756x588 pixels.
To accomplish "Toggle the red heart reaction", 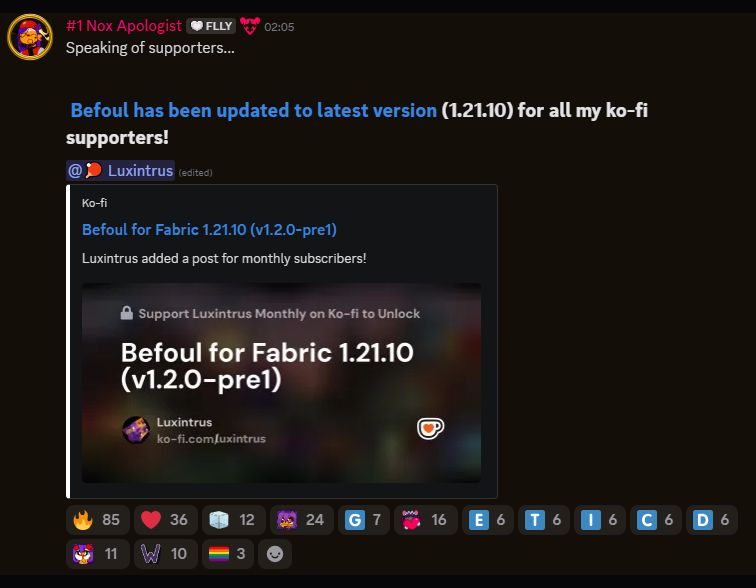I will click(165, 520).
